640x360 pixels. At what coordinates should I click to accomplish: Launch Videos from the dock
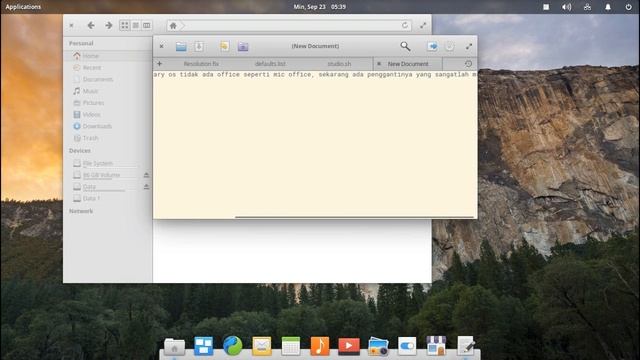pos(349,346)
